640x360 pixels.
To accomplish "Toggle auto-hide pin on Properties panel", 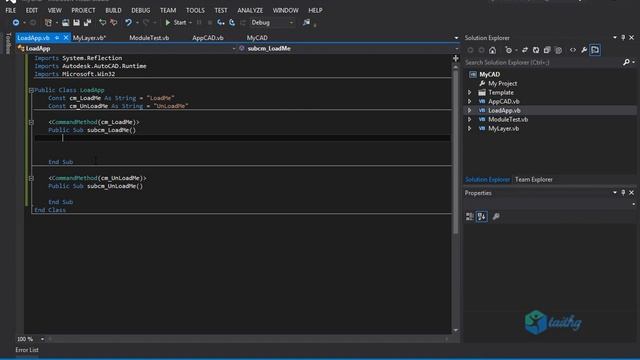I will click(623, 193).
